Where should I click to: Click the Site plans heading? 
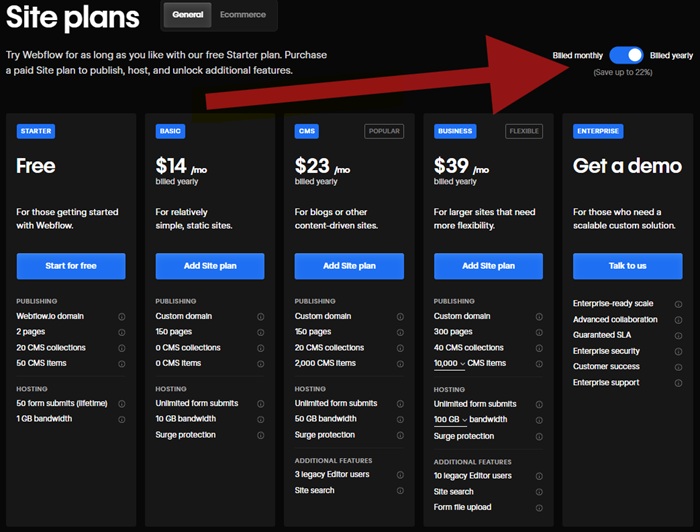click(73, 18)
